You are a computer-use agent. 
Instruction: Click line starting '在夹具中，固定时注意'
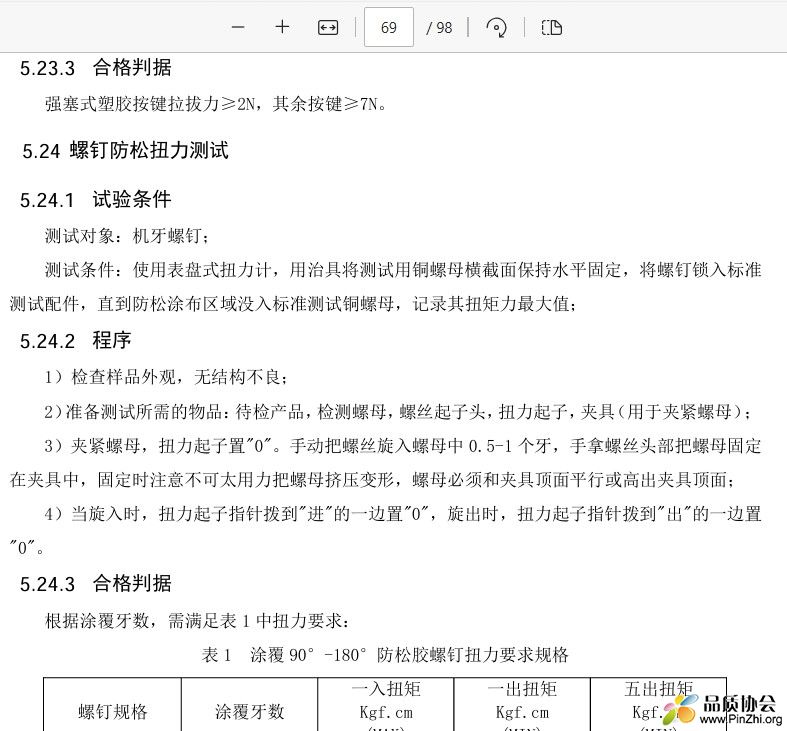tap(372, 480)
